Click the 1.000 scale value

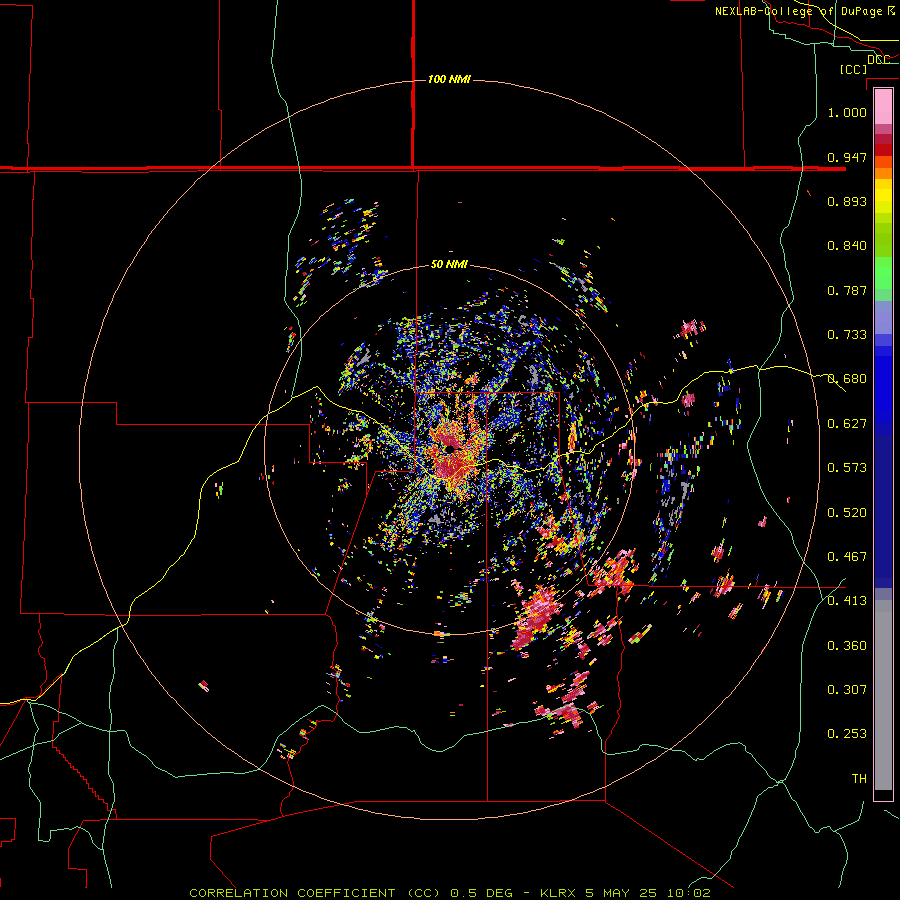click(847, 112)
